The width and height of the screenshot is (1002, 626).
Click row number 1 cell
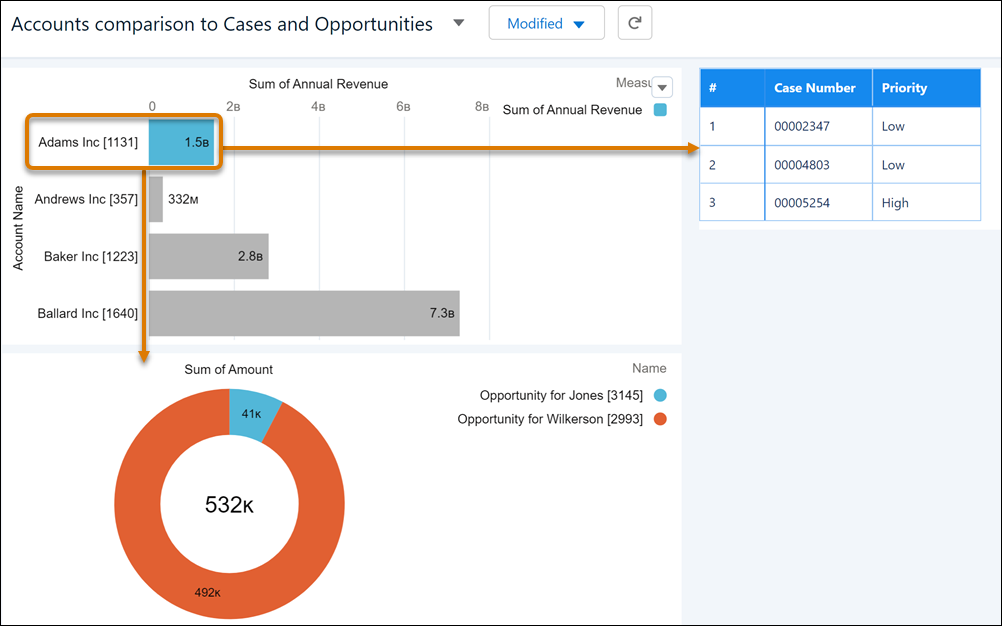(732, 126)
